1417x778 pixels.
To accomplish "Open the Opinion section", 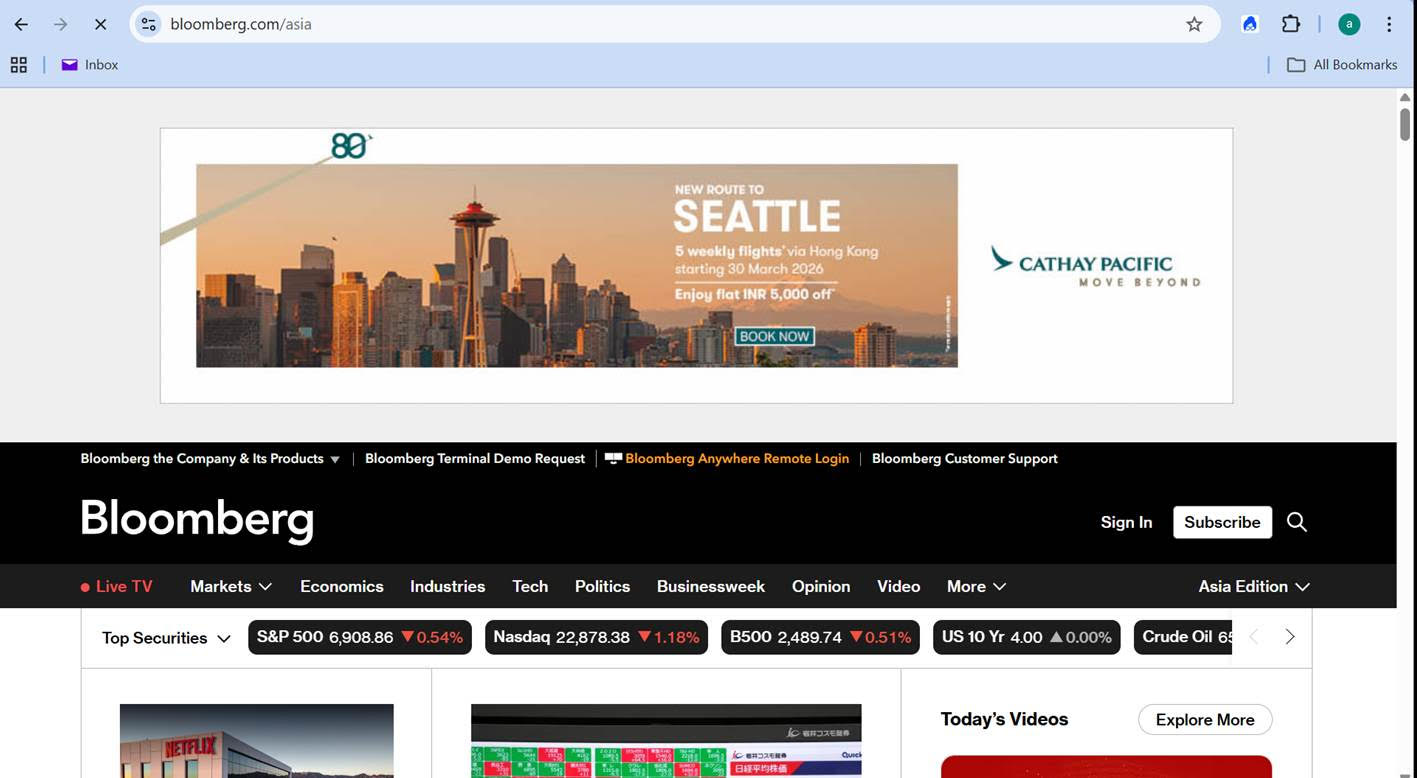I will [821, 587].
